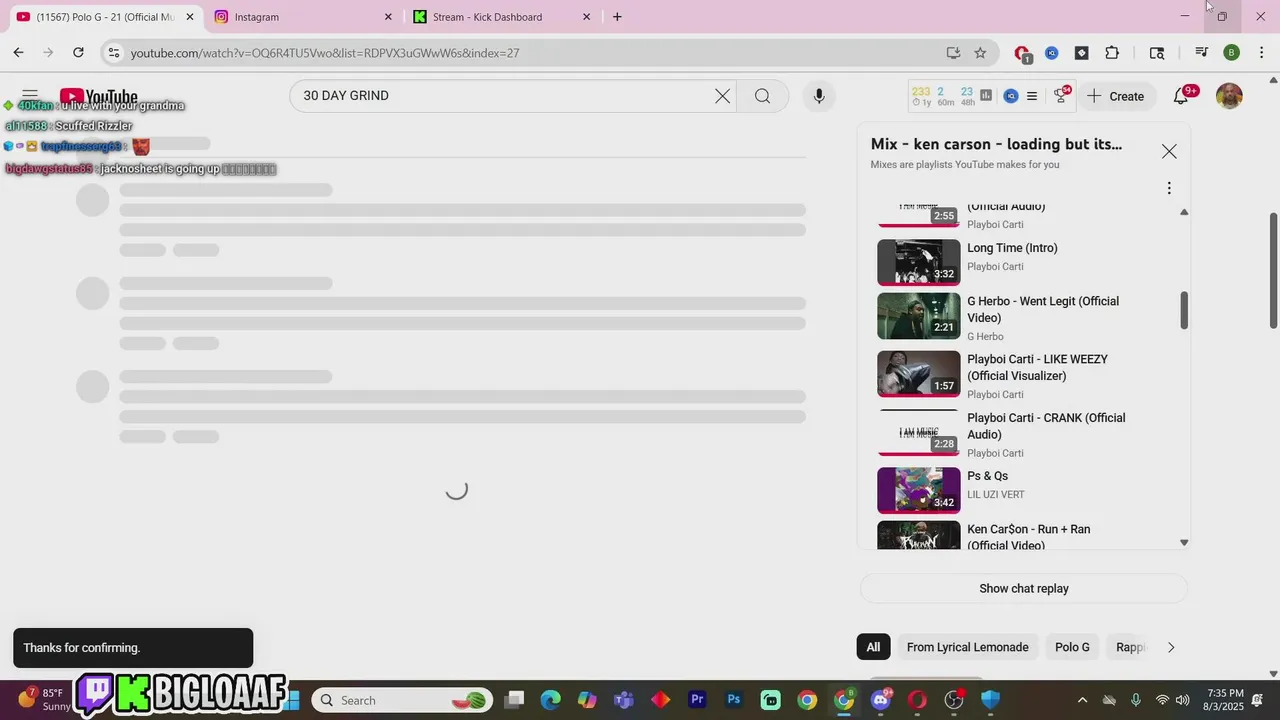The width and height of the screenshot is (1280, 720).
Task: Show hidden system tray icons
Action: pos(1082,700)
